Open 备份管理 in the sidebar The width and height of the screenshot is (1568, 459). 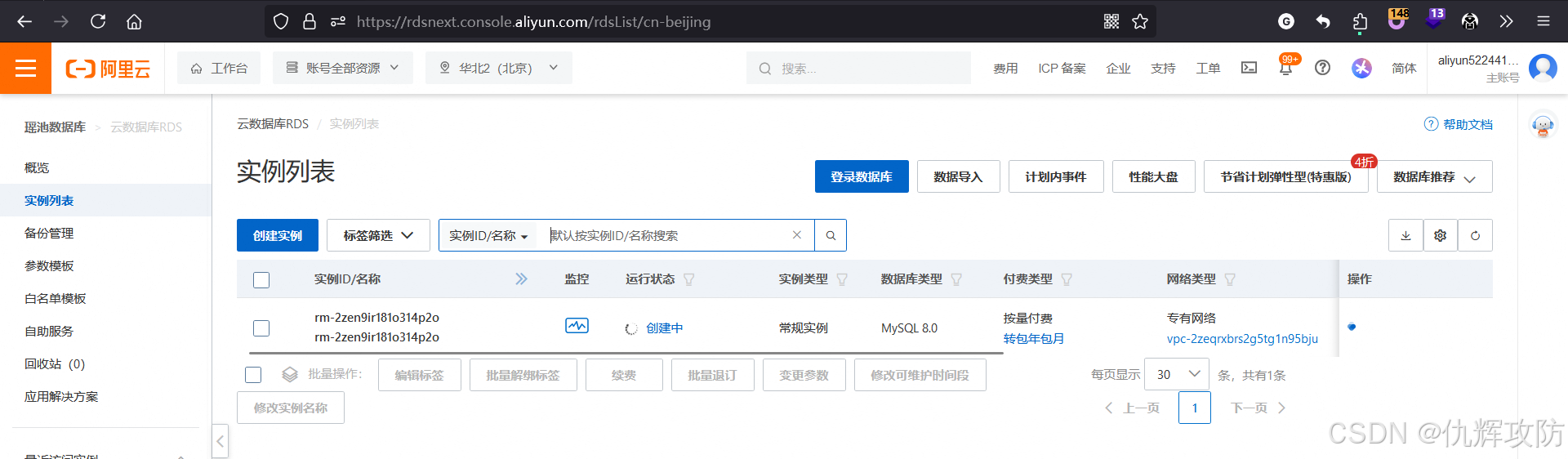[49, 233]
